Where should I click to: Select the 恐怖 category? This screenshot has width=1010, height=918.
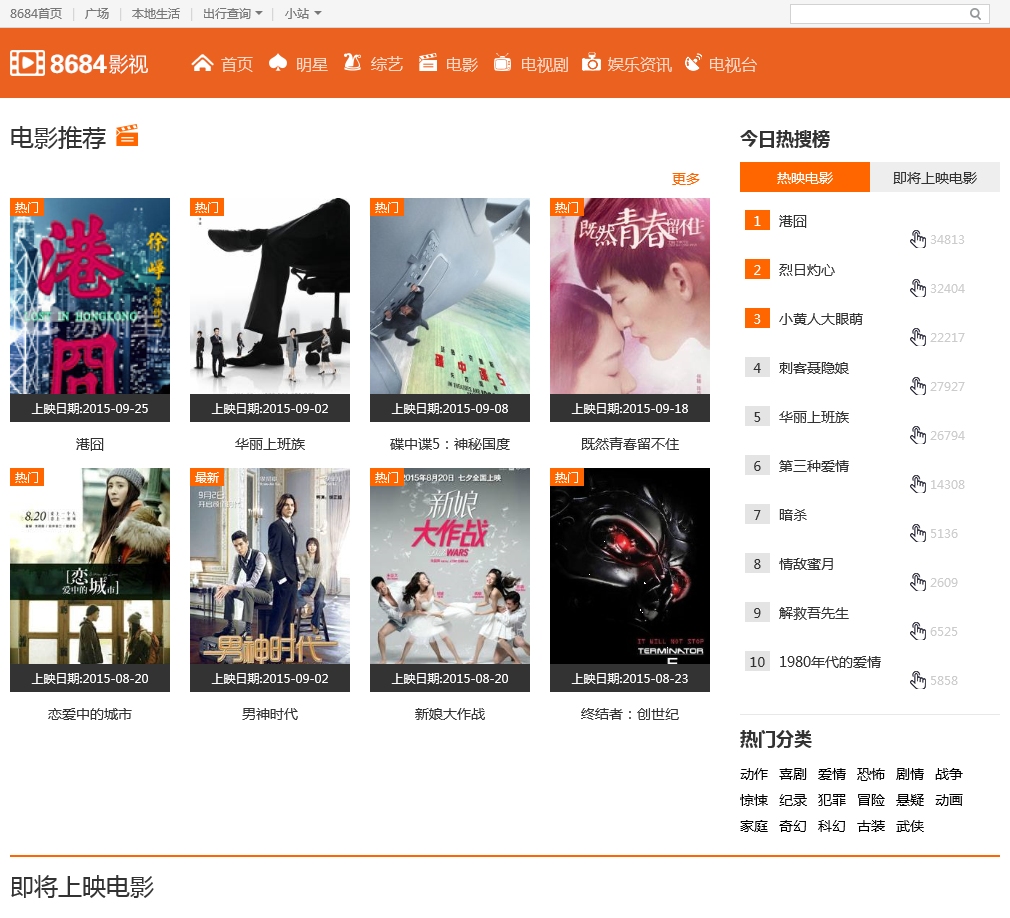[871, 774]
